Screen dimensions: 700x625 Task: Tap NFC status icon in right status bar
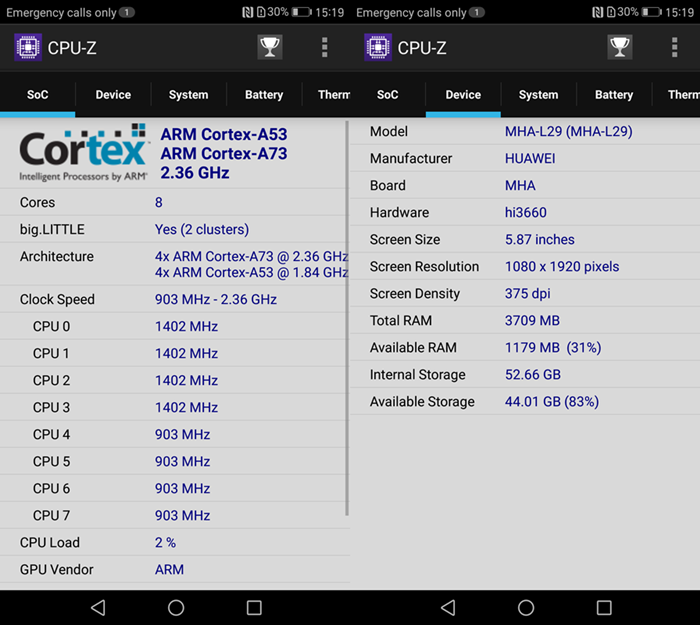click(x=597, y=12)
